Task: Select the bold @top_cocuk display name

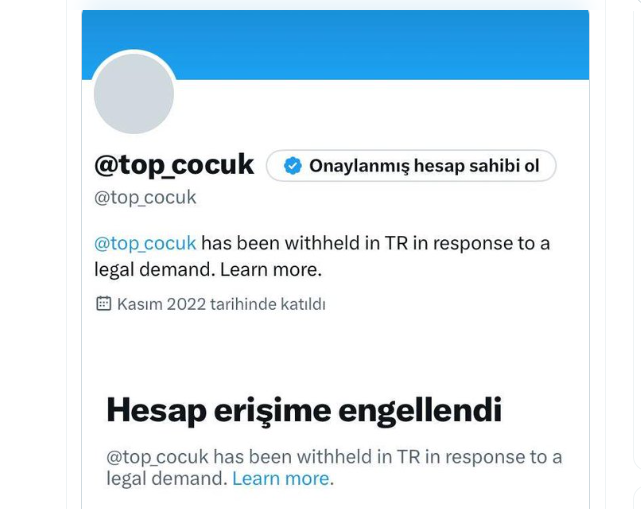Action: (x=174, y=165)
